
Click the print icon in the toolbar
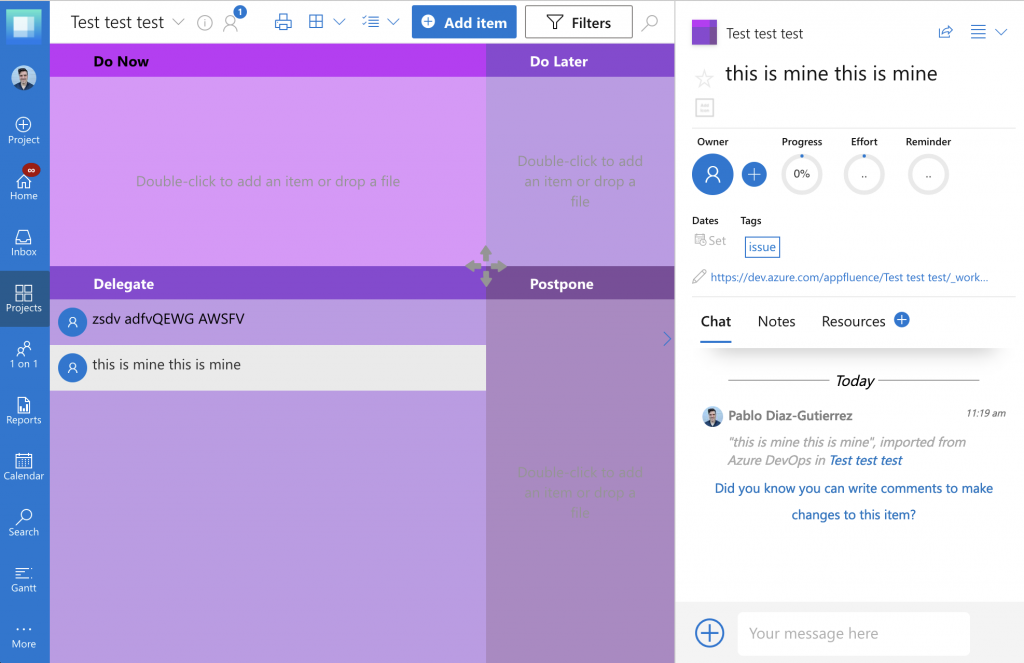point(283,21)
